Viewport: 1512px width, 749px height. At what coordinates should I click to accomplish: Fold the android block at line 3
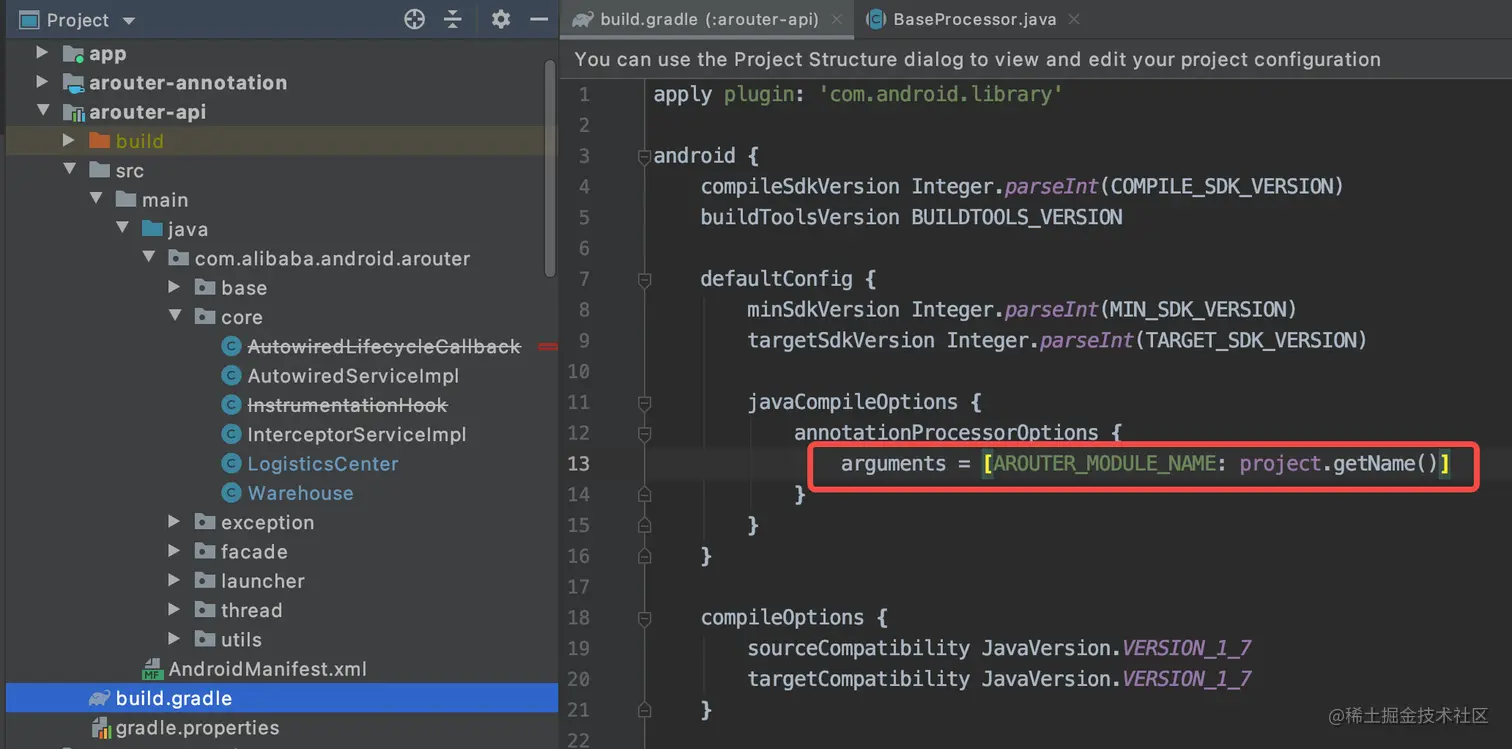click(644, 156)
